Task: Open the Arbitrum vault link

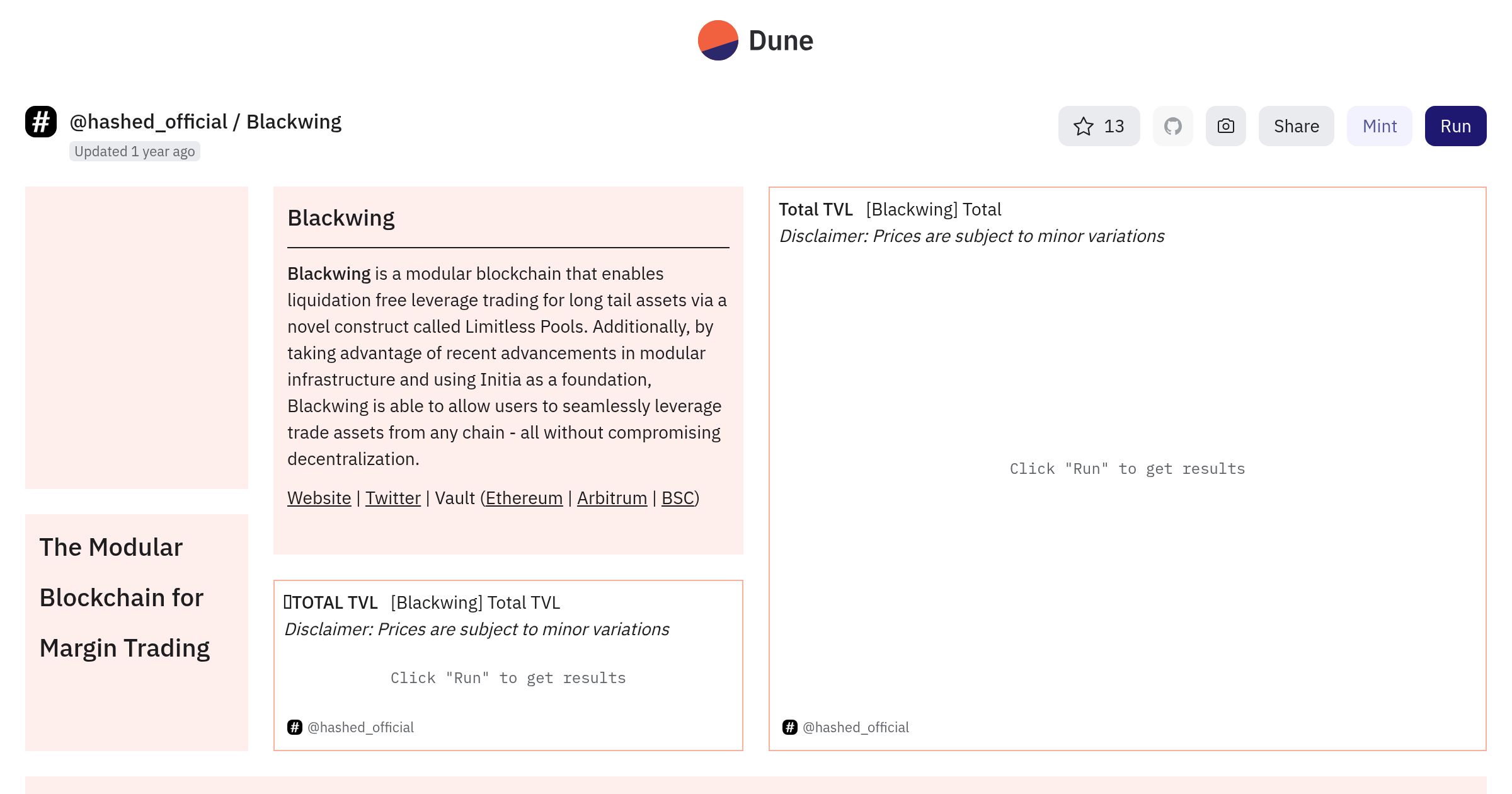Action: tap(612, 498)
